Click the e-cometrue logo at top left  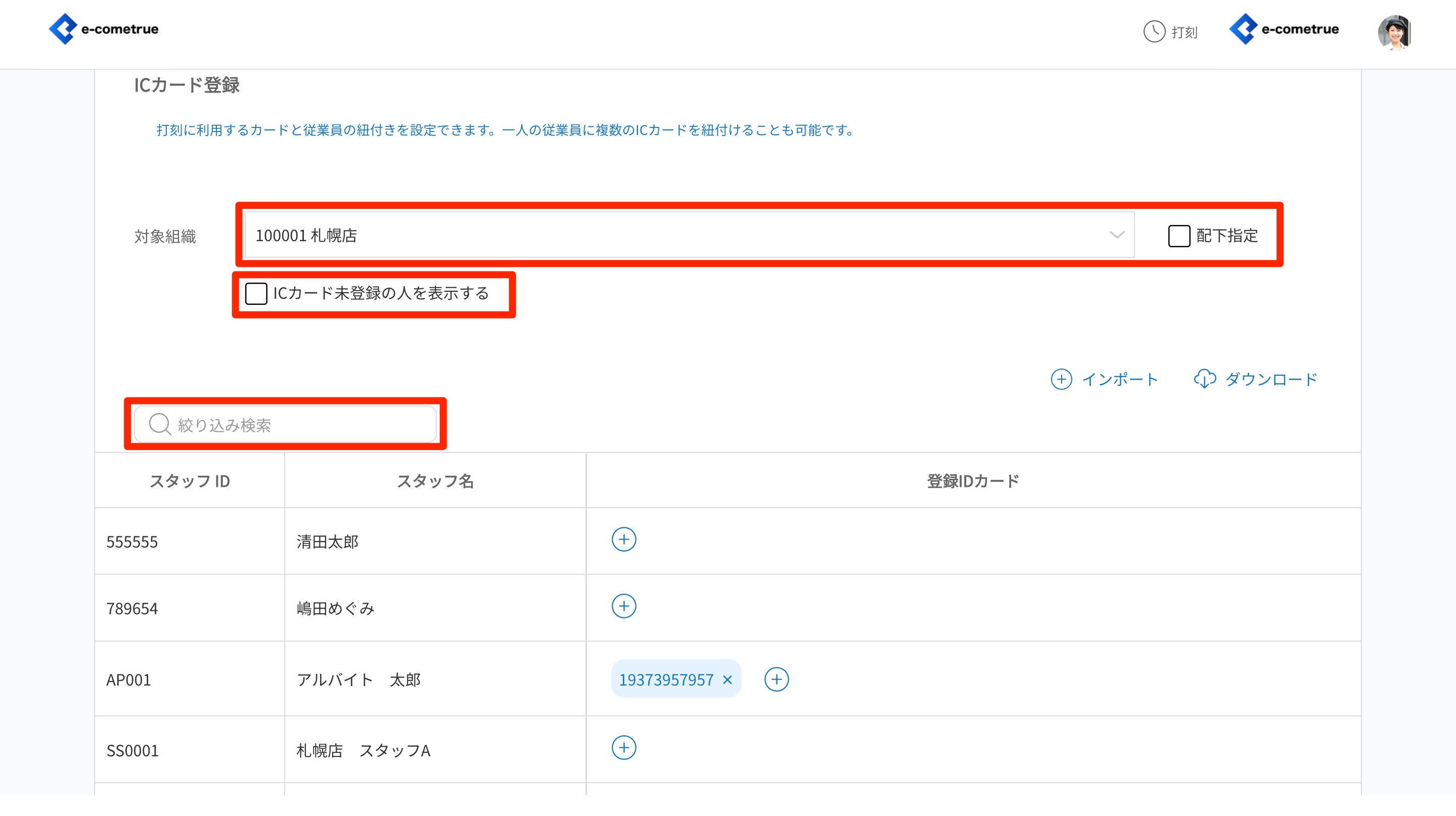pos(104,29)
